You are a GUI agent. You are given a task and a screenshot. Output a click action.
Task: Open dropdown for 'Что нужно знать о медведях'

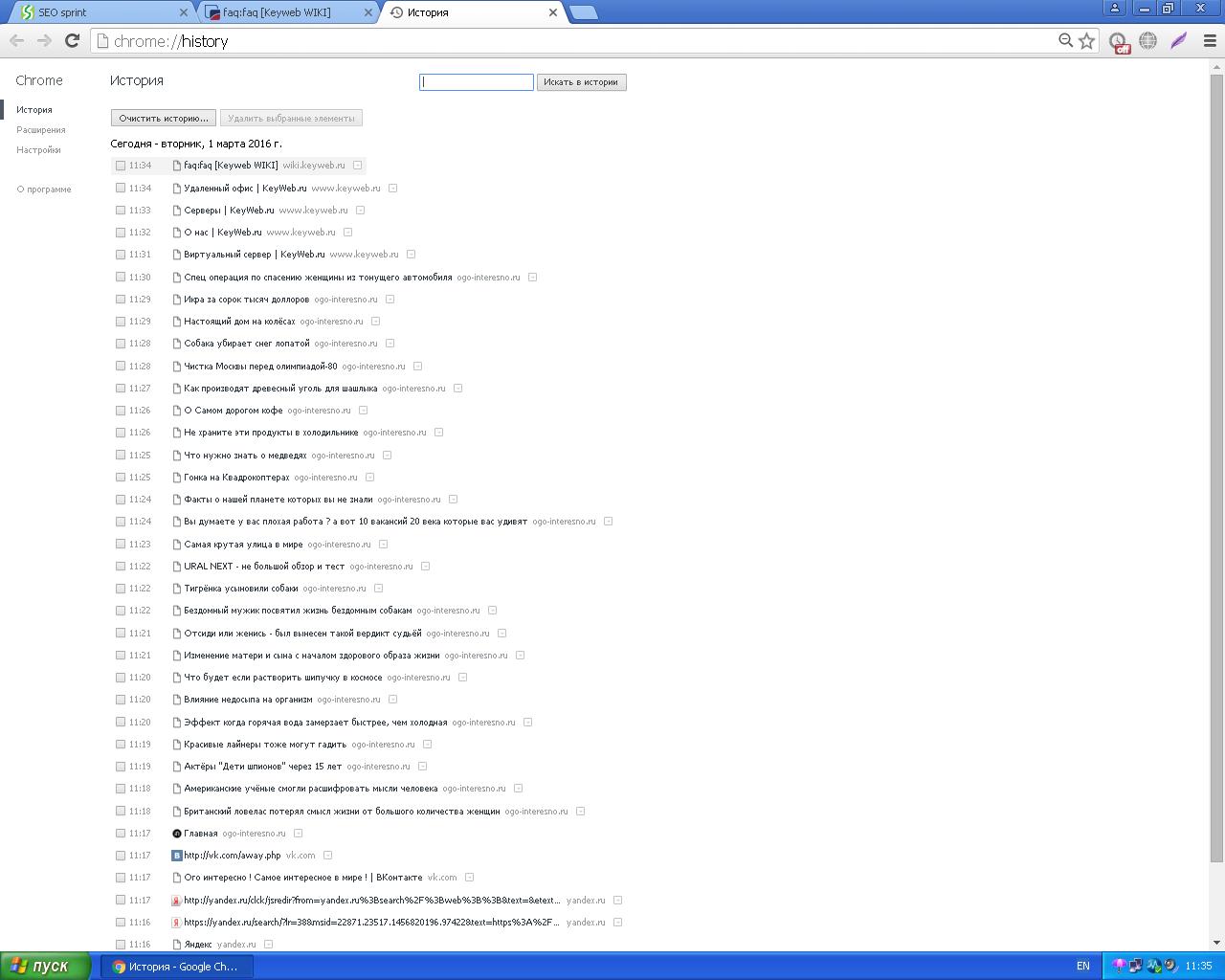pos(387,456)
